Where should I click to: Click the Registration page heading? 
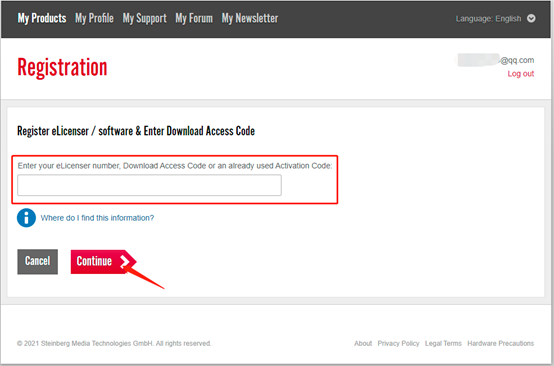pyautogui.click(x=62, y=67)
